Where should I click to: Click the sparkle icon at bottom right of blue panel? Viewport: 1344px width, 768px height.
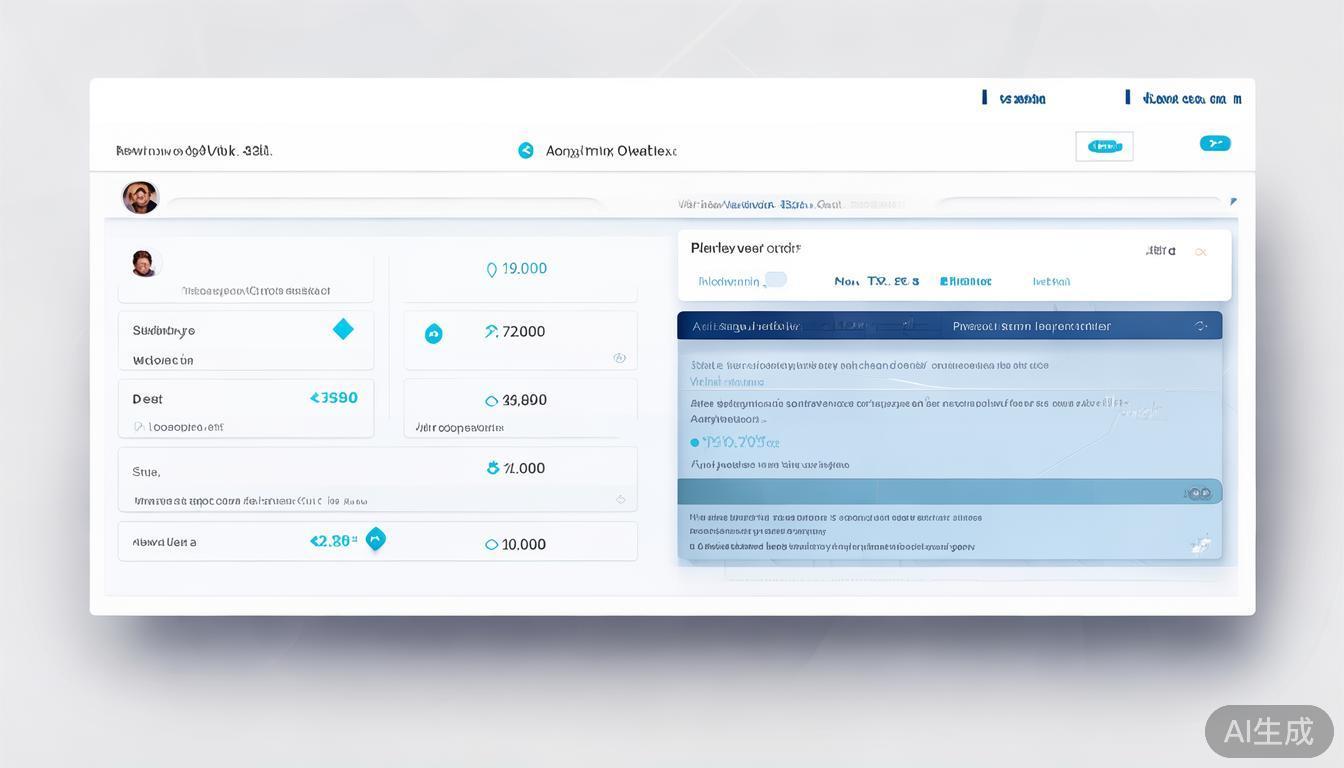[1200, 544]
